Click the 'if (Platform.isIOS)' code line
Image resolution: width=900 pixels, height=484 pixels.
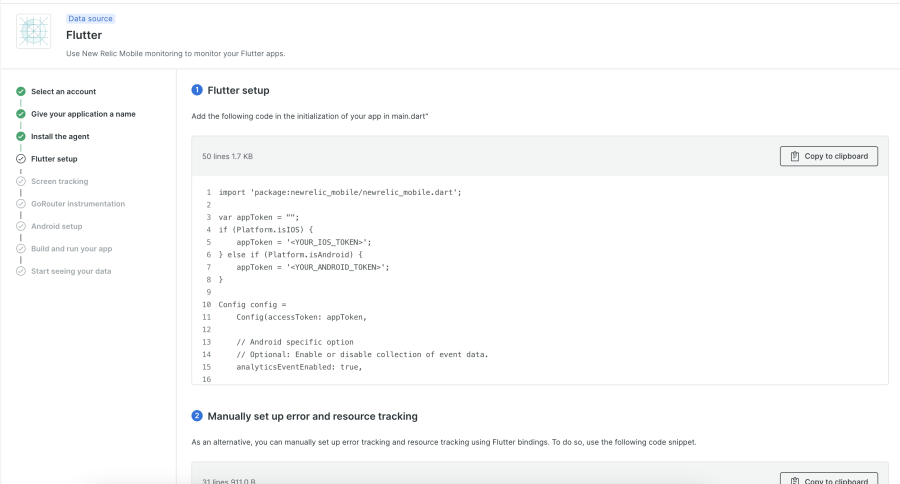pyautogui.click(x=266, y=230)
